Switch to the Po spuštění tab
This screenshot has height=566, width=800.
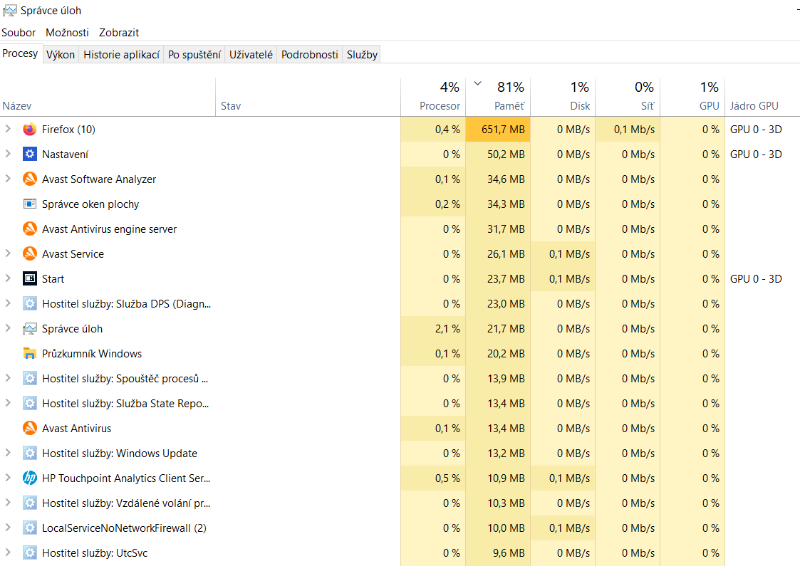click(x=194, y=55)
